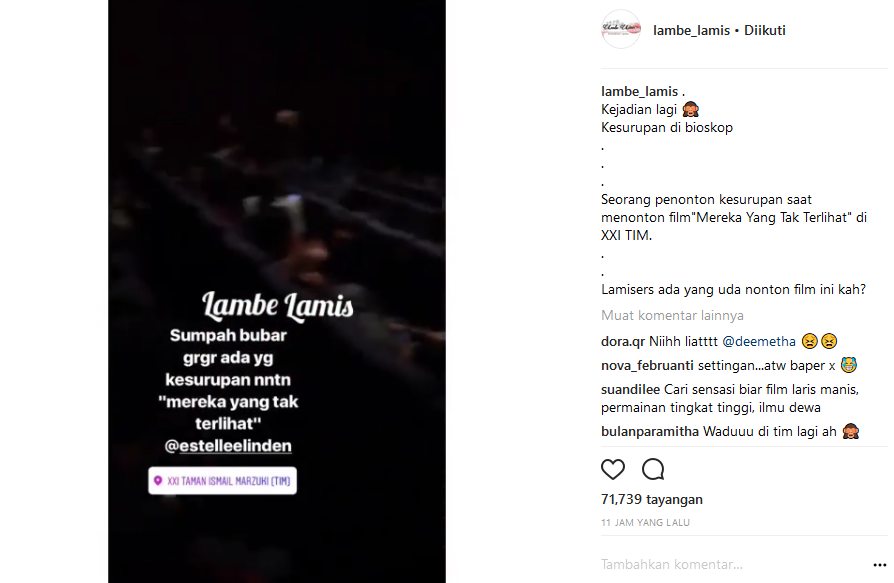Viewport: 894px width, 583px height.
Task: Like the post with the heart icon
Action: coord(613,469)
